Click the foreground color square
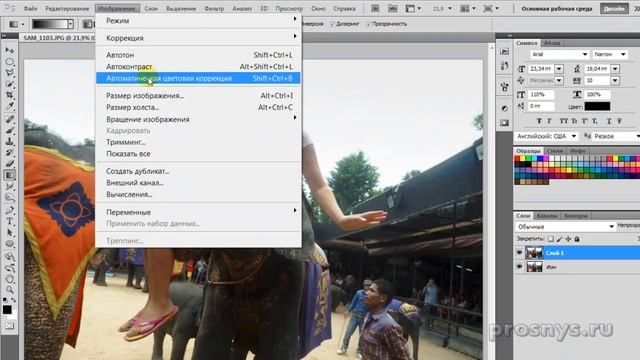Screen dimensions: 640x360 pyautogui.click(x=7, y=309)
